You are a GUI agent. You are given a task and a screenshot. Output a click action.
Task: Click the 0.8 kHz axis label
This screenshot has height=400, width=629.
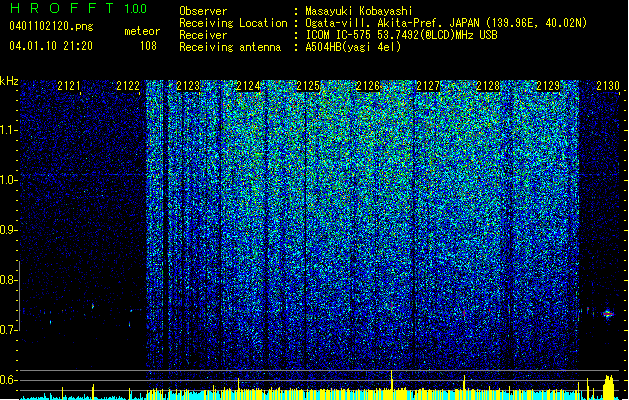9,280
